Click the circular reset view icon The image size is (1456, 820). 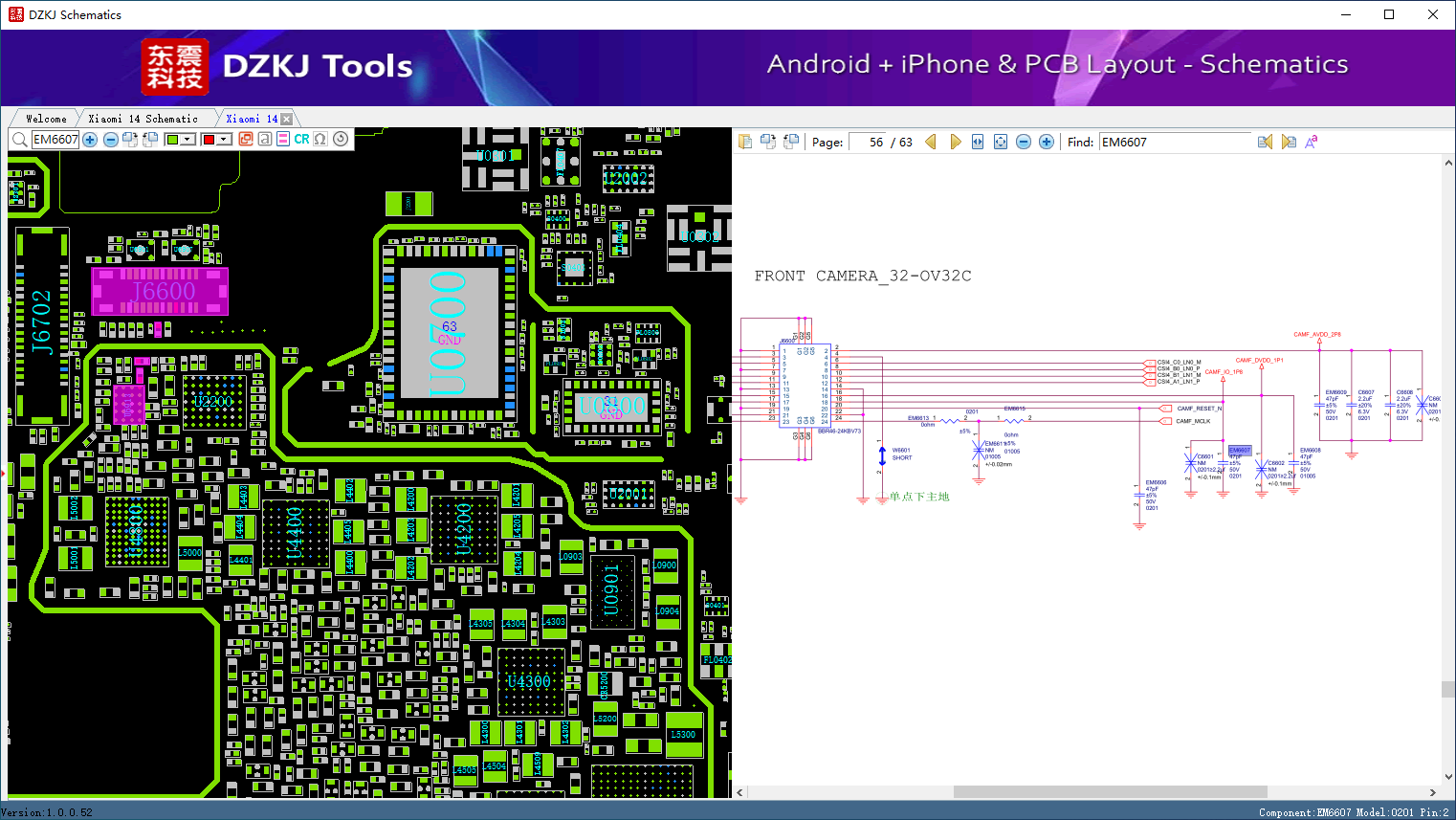(x=341, y=140)
